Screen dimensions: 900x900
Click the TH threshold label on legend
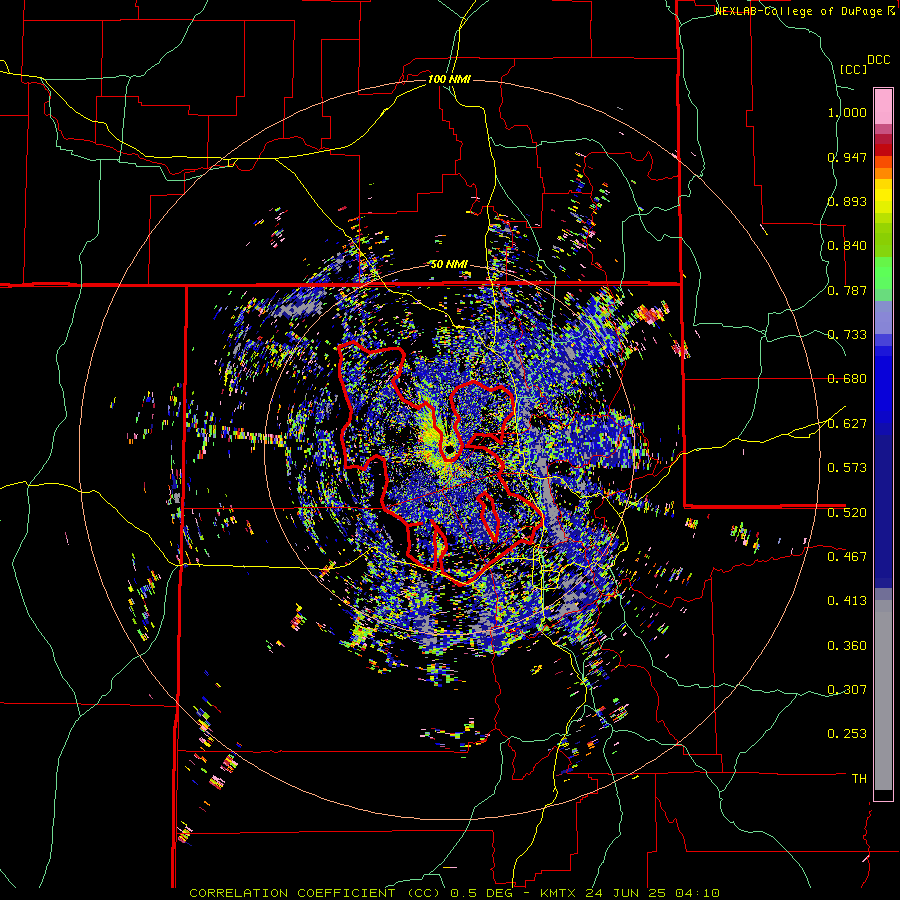point(859,779)
